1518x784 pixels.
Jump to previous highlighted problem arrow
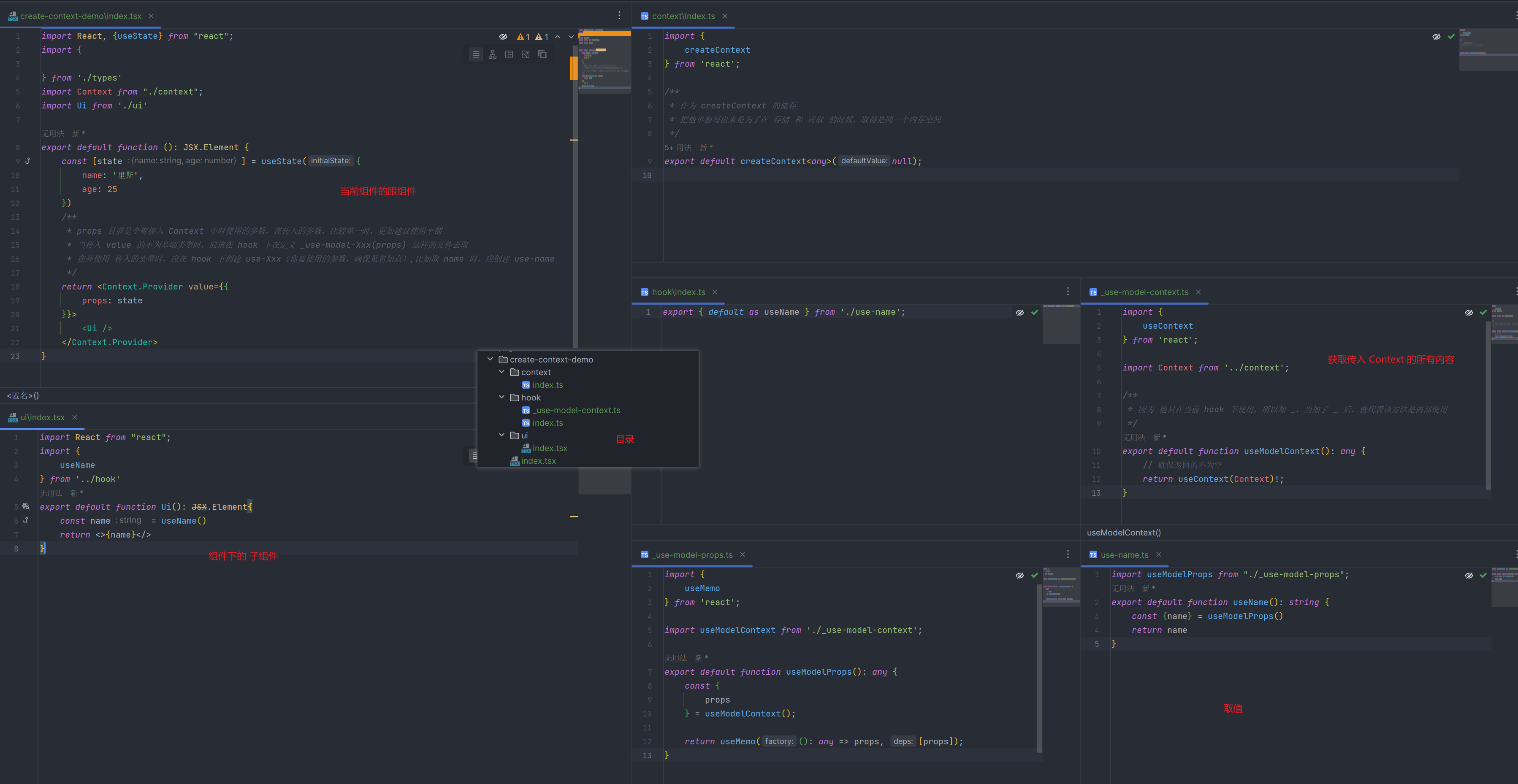click(558, 37)
